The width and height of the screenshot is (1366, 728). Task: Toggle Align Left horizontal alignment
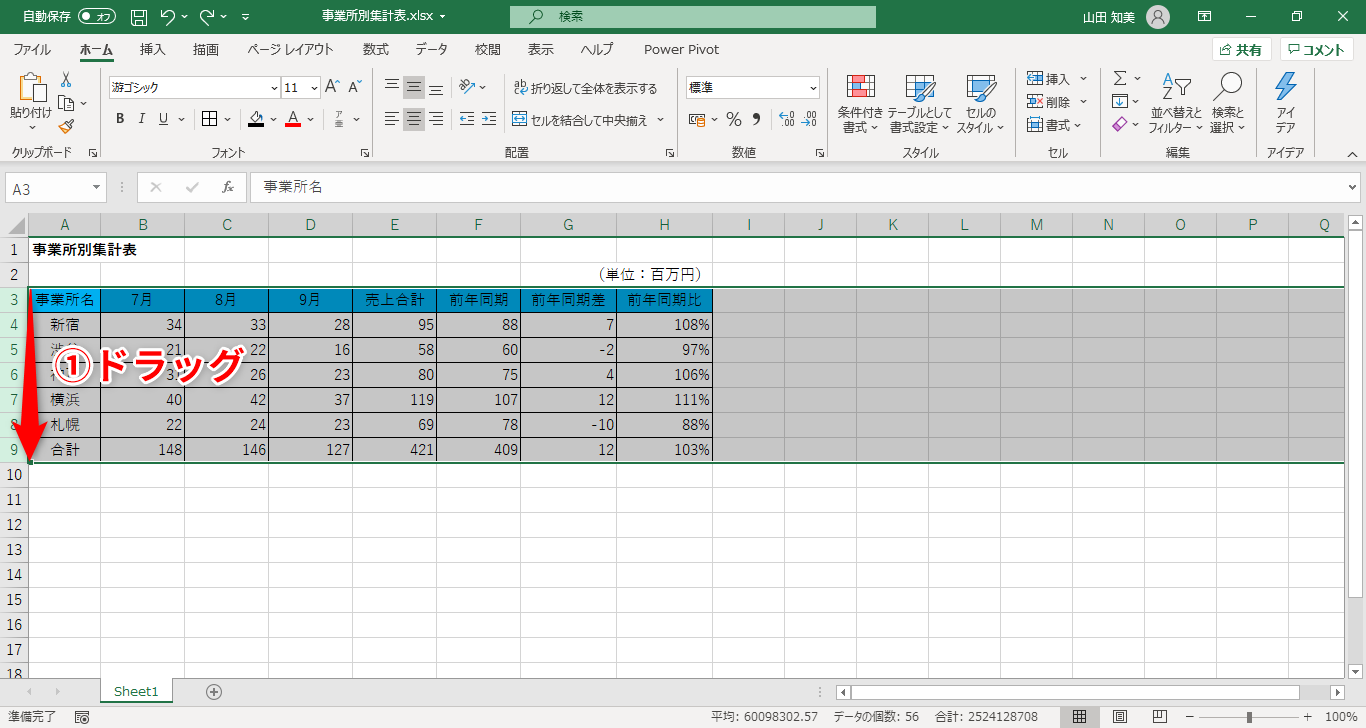[x=392, y=119]
